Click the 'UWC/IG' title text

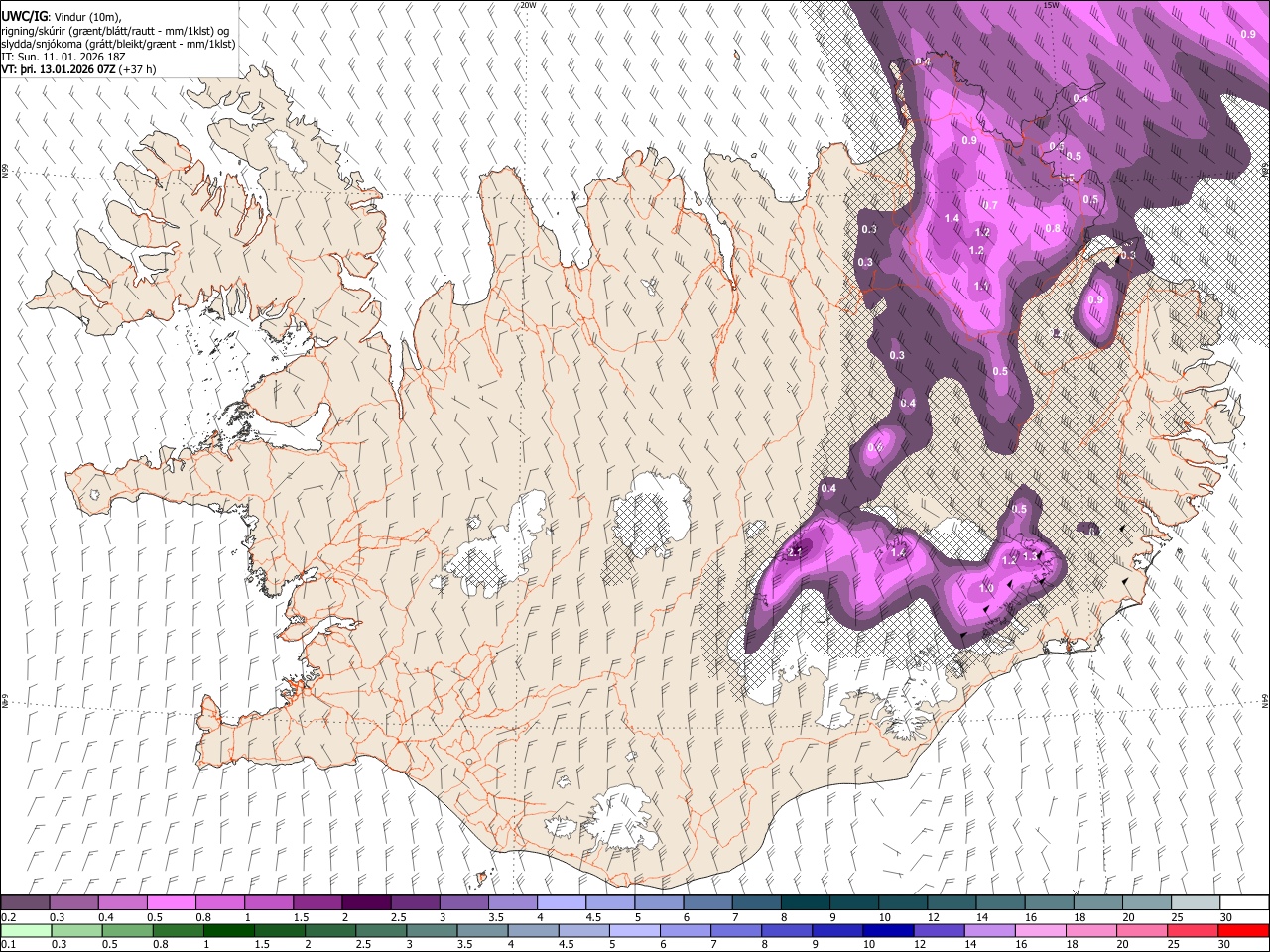point(24,17)
